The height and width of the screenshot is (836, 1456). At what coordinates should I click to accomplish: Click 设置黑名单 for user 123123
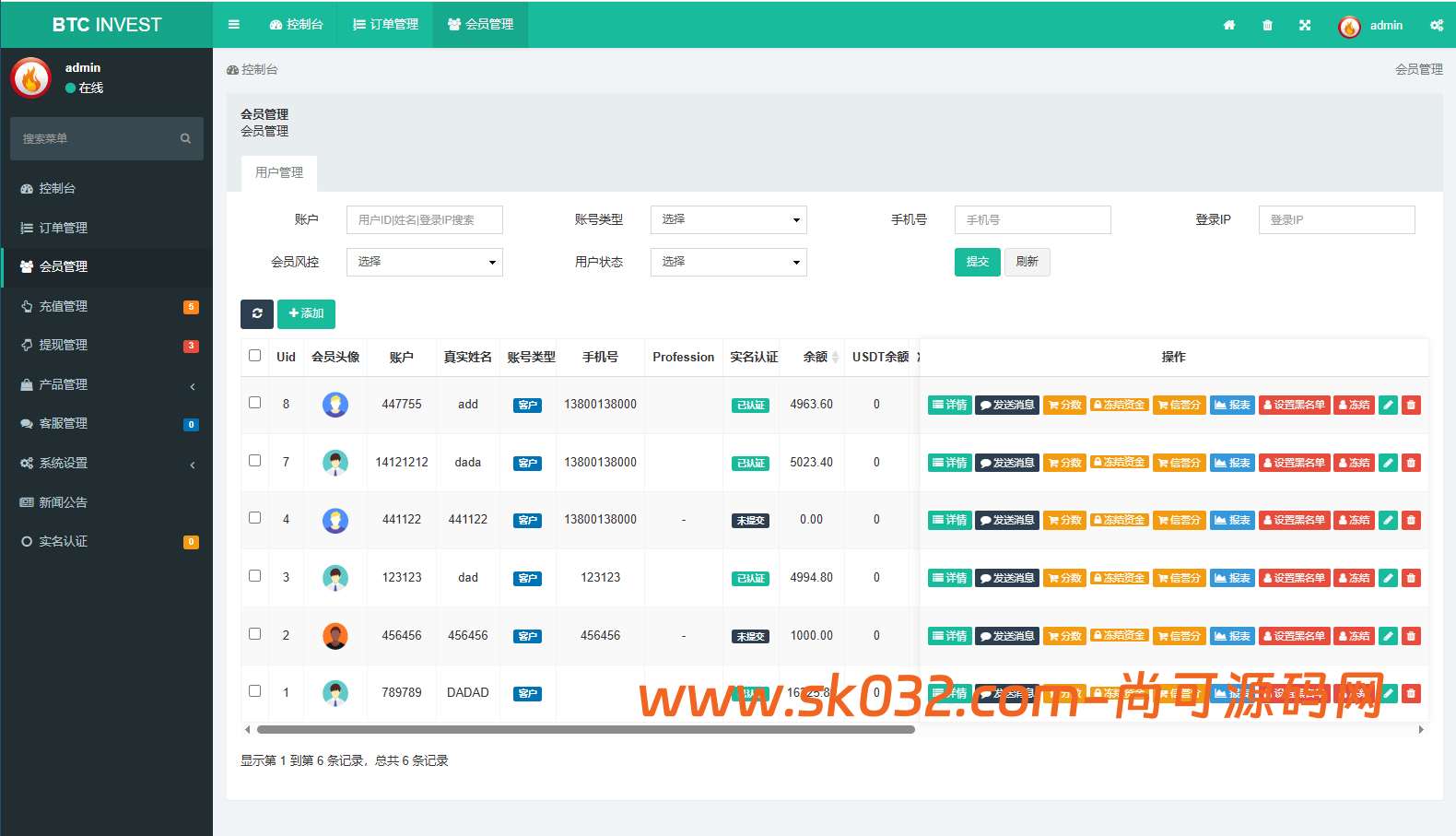[1294, 578]
